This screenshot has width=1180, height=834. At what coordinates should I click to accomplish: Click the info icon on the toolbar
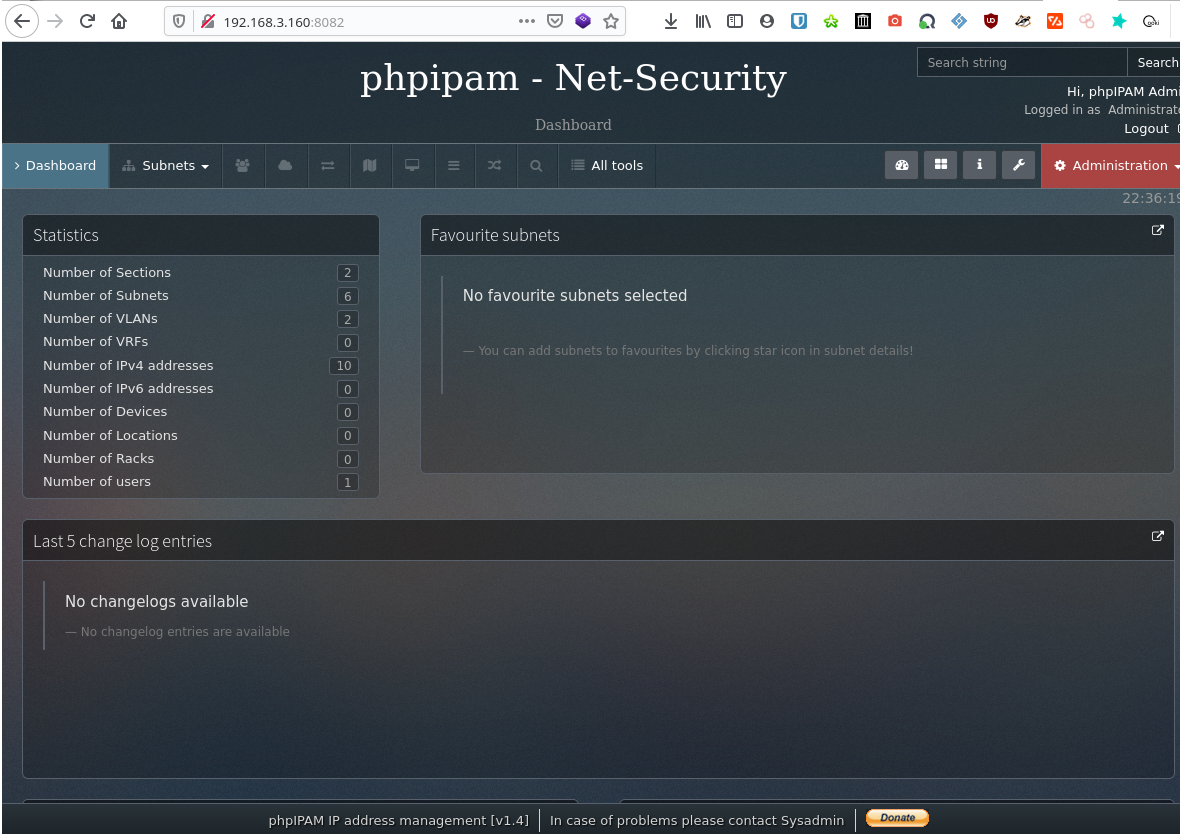pos(979,165)
